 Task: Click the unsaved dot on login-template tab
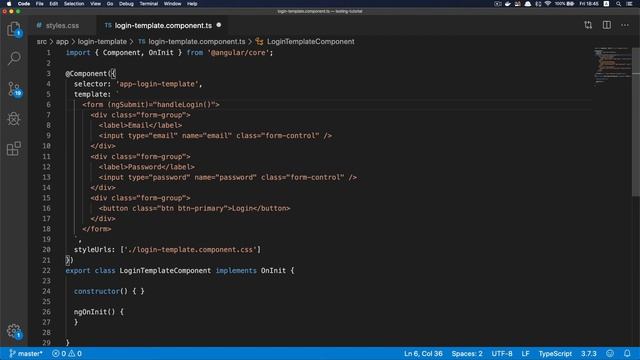coord(219,25)
